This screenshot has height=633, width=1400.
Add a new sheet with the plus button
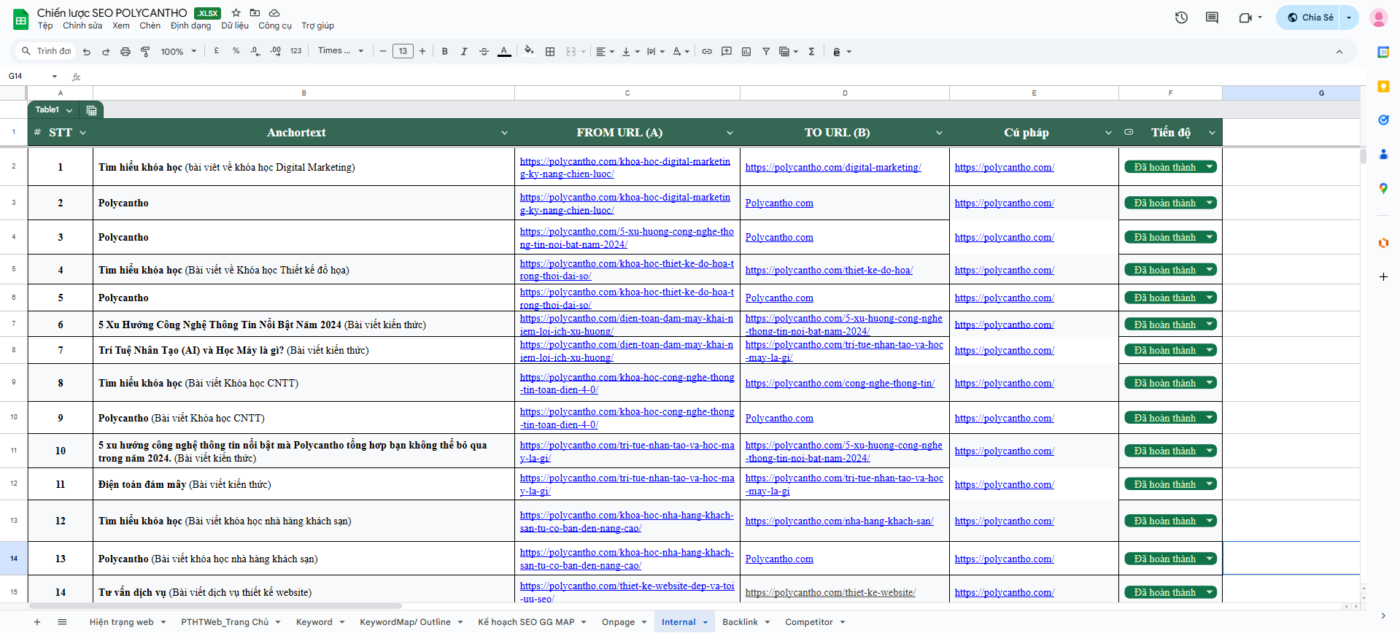click(x=37, y=622)
